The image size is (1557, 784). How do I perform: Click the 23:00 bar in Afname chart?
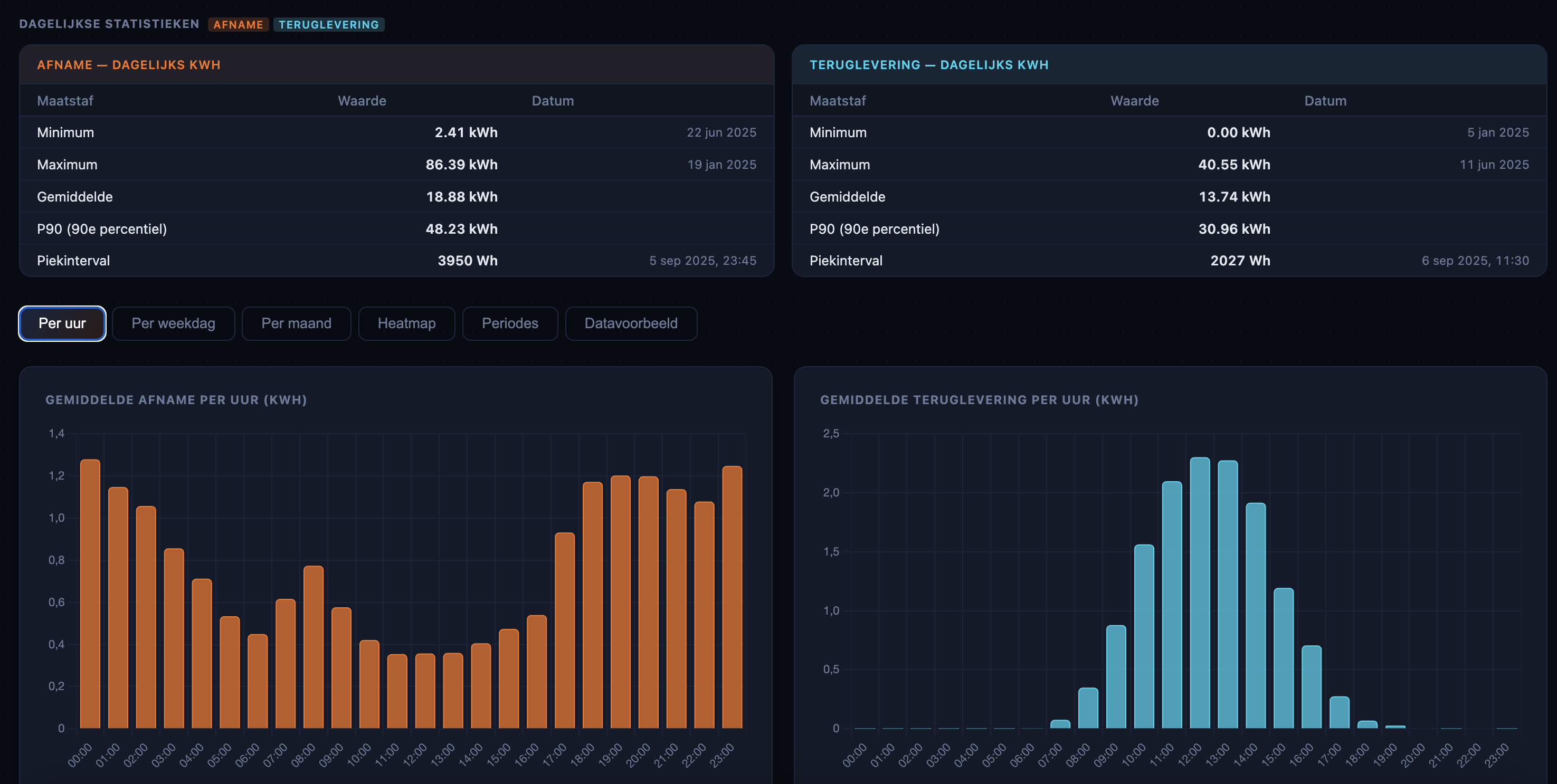732,597
